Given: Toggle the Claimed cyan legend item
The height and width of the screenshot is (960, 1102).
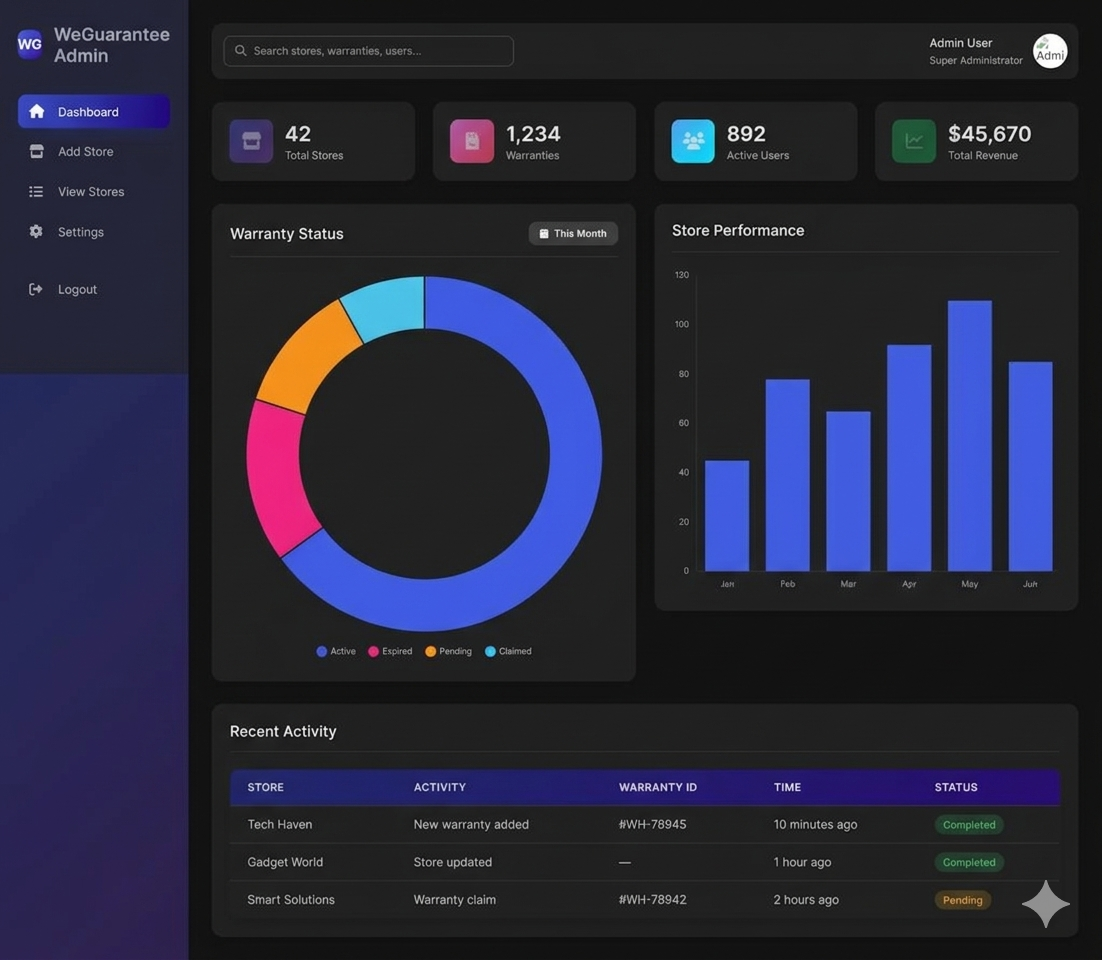Looking at the screenshot, I should [508, 651].
